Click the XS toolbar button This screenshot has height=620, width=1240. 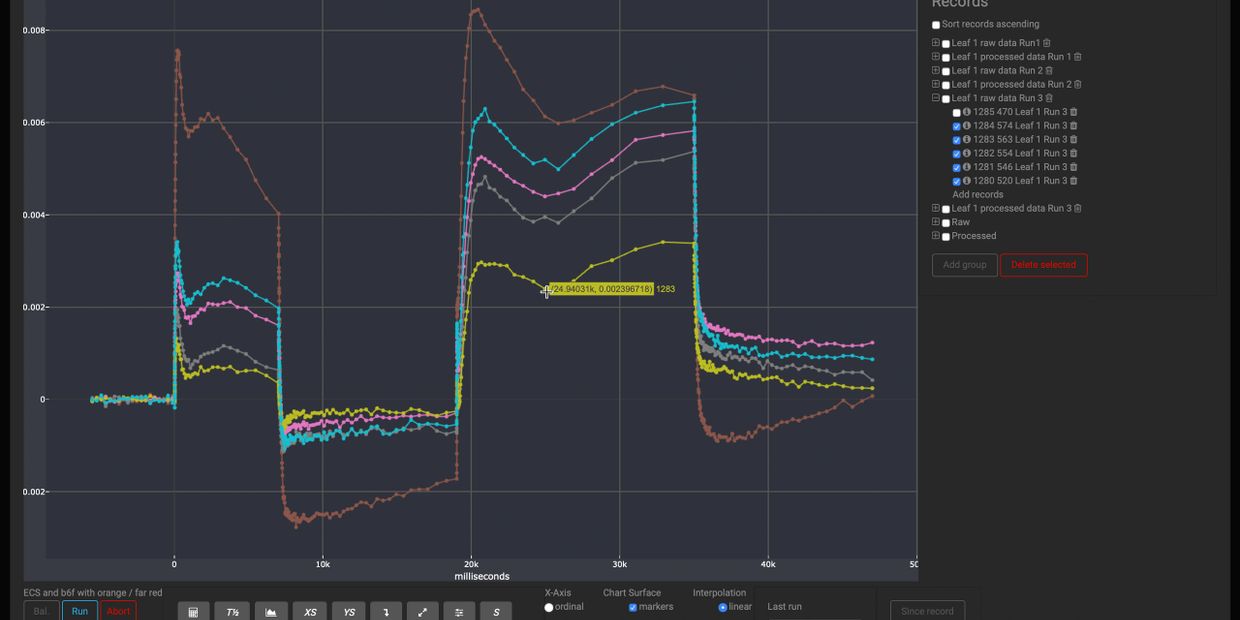click(309, 612)
